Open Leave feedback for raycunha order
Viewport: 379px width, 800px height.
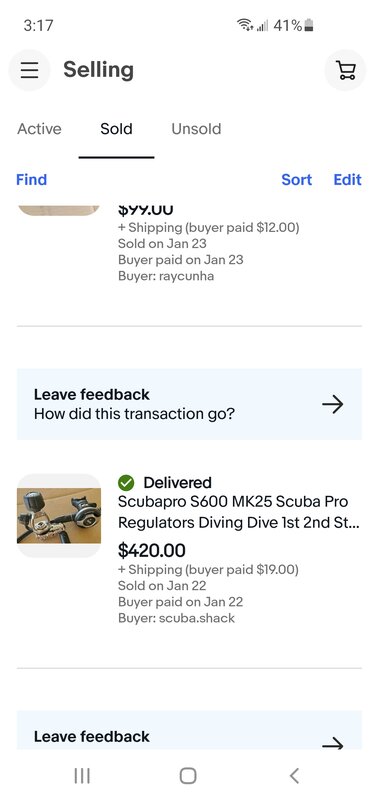point(189,404)
